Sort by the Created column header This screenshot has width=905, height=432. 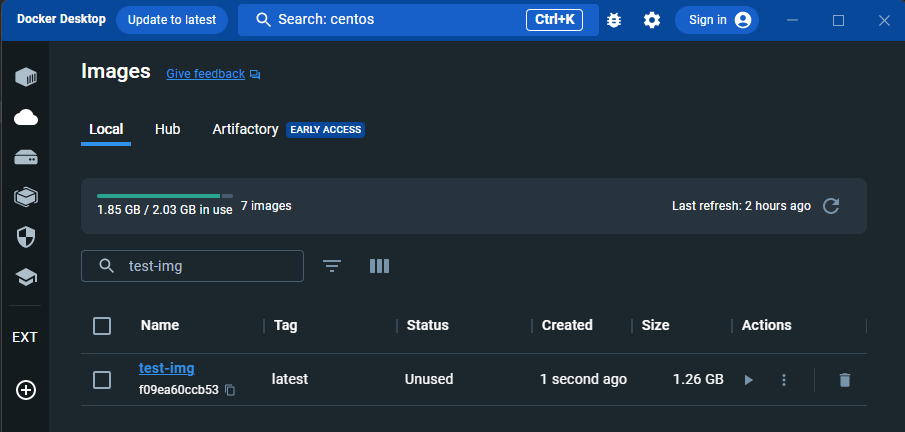567,326
